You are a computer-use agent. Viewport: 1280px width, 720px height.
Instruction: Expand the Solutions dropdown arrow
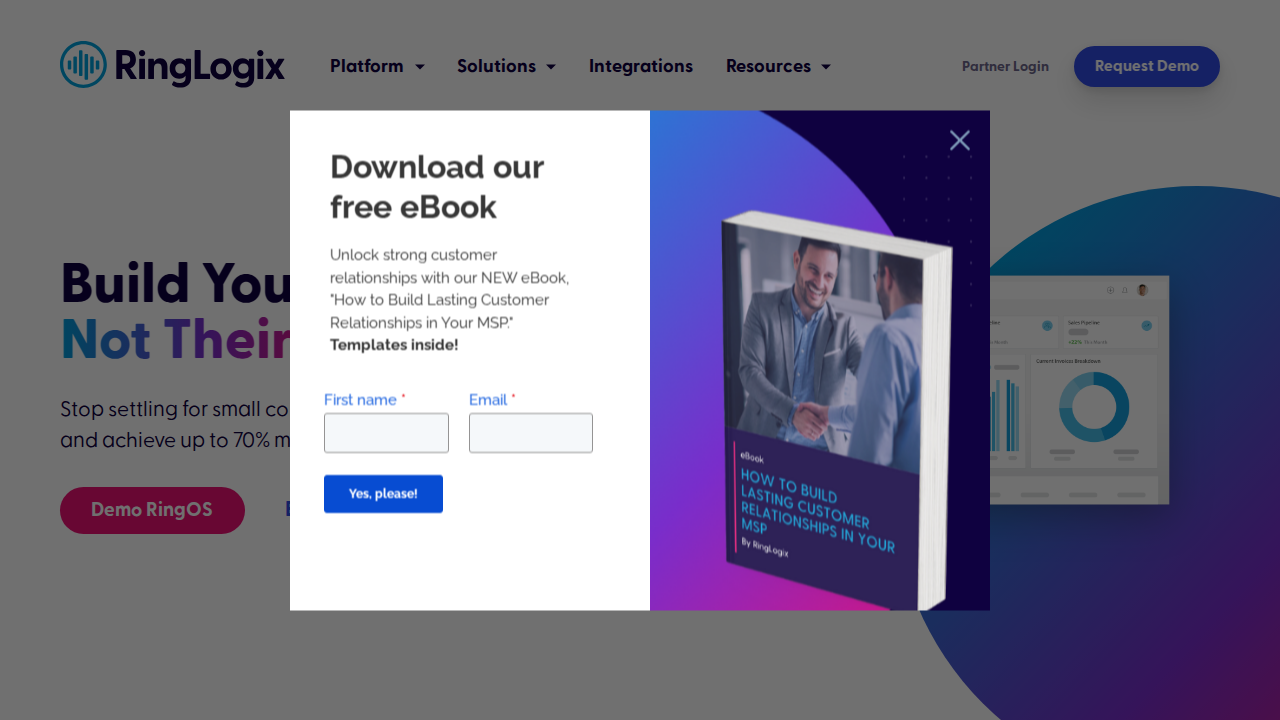[x=551, y=67]
